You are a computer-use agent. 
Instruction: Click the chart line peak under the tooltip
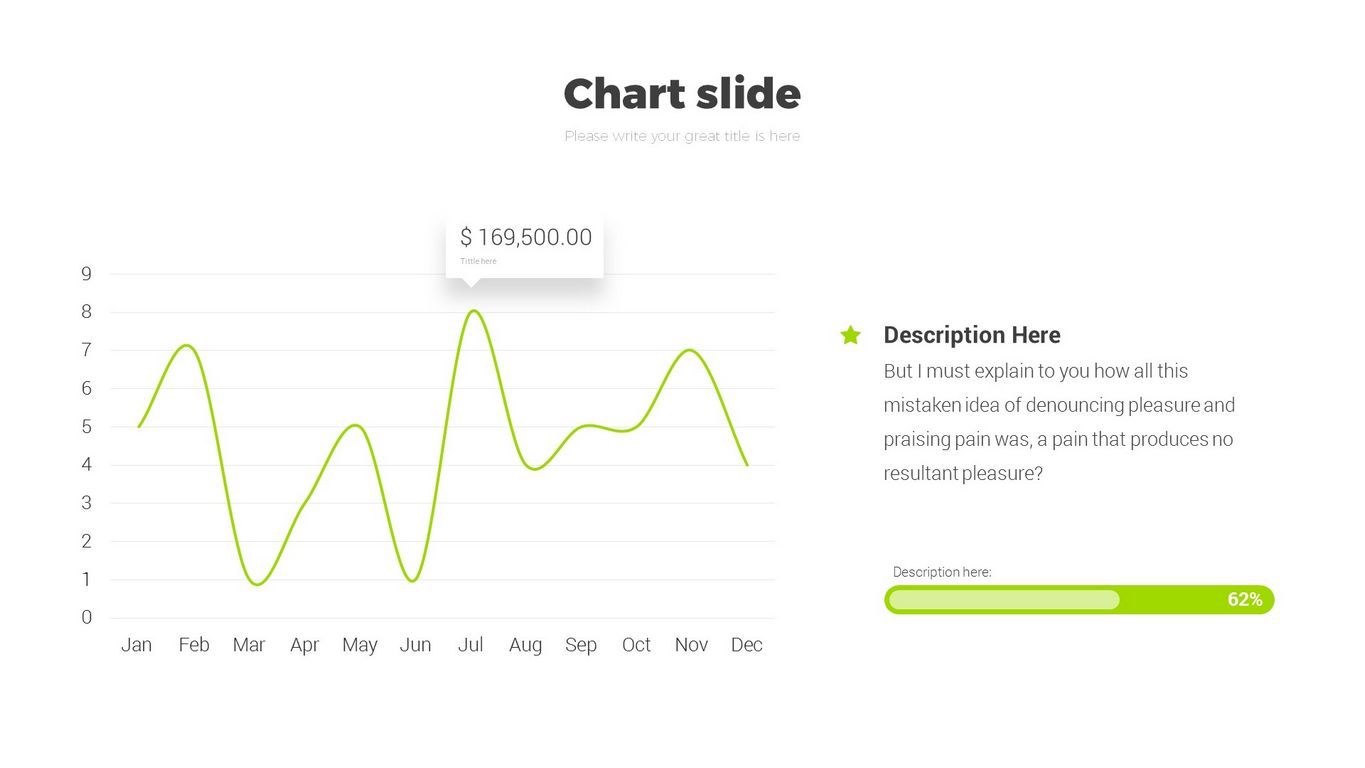tap(473, 311)
